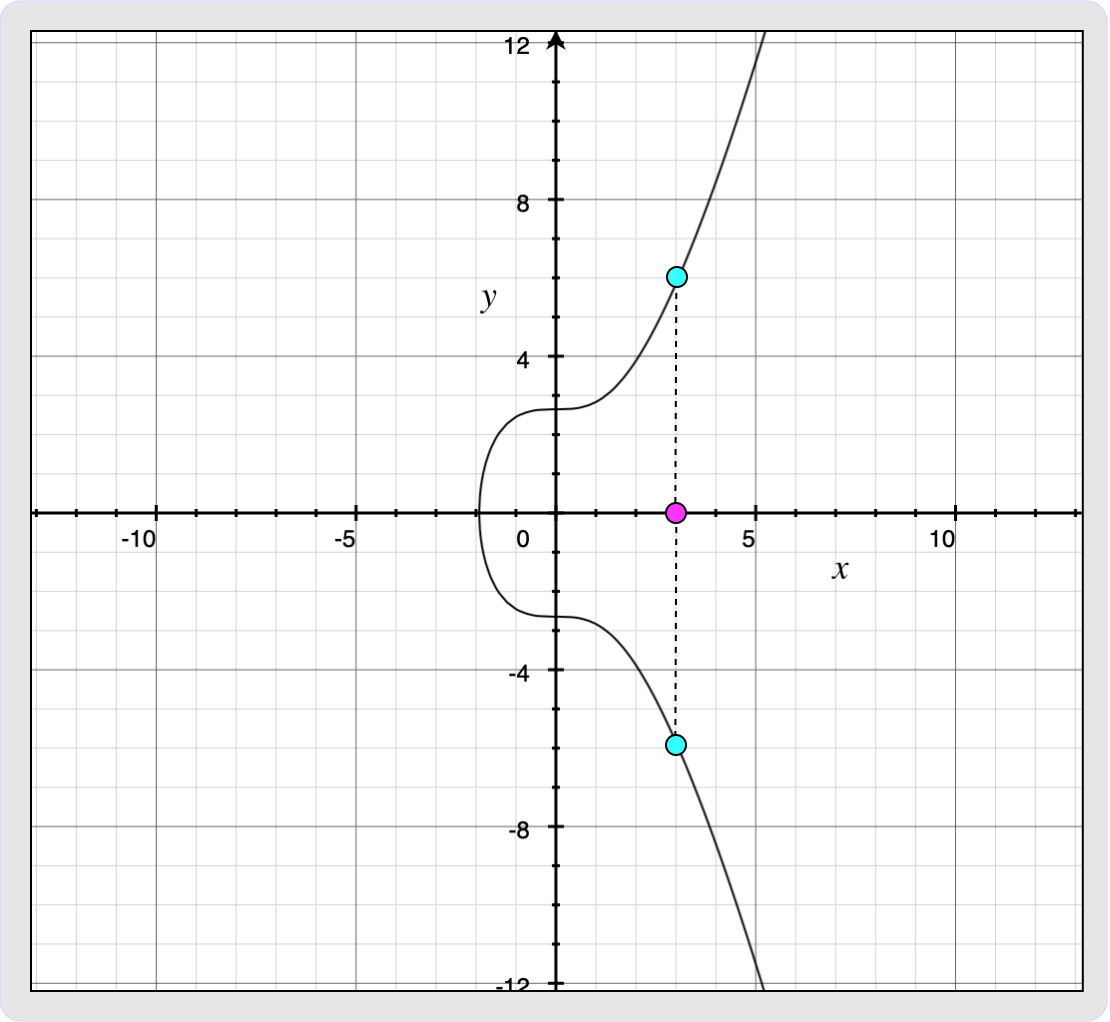Image resolution: width=1110 pixels, height=1022 pixels.
Task: Click the -10 label on the x-axis
Action: coord(137,541)
